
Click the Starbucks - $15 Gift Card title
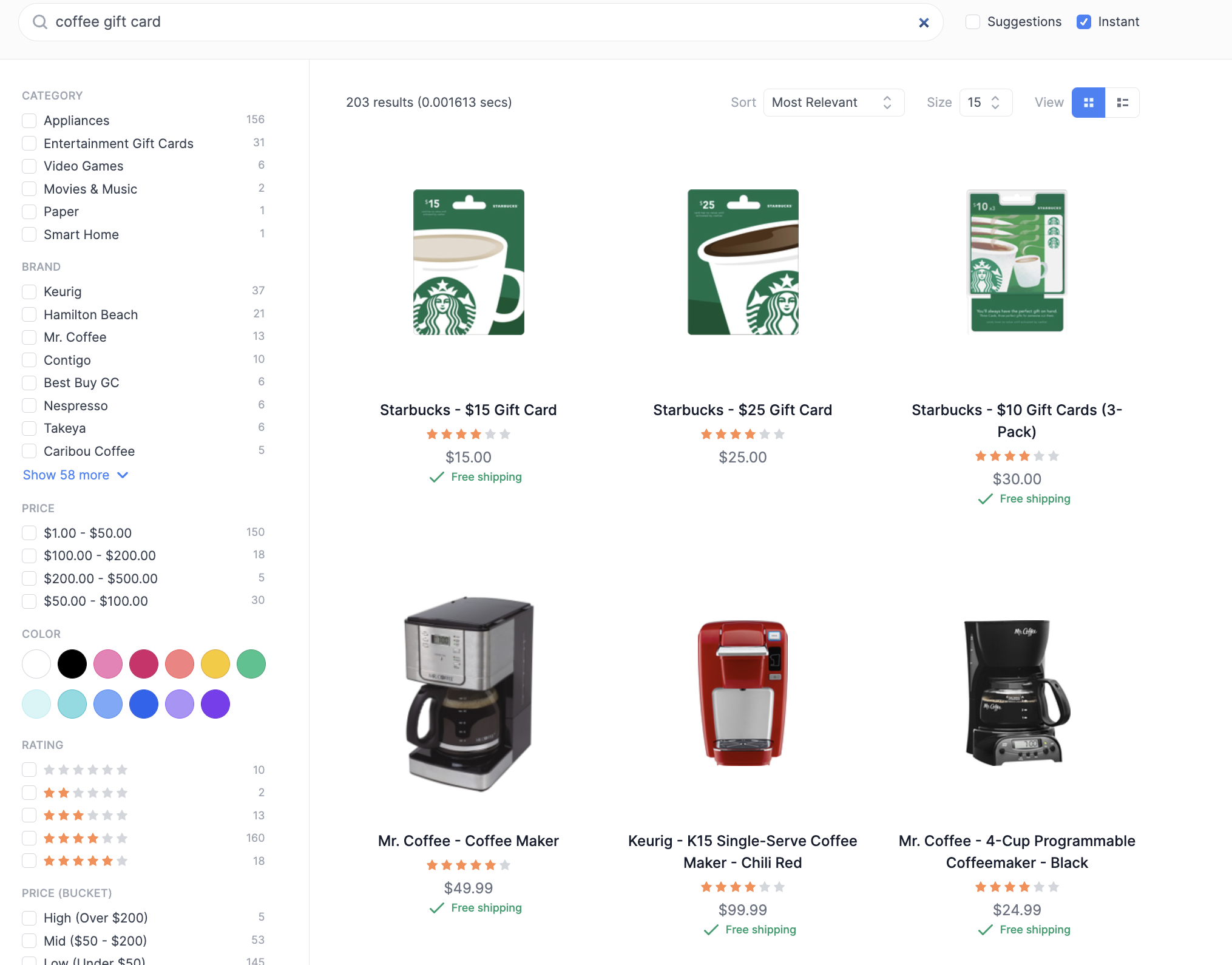pyautogui.click(x=469, y=410)
